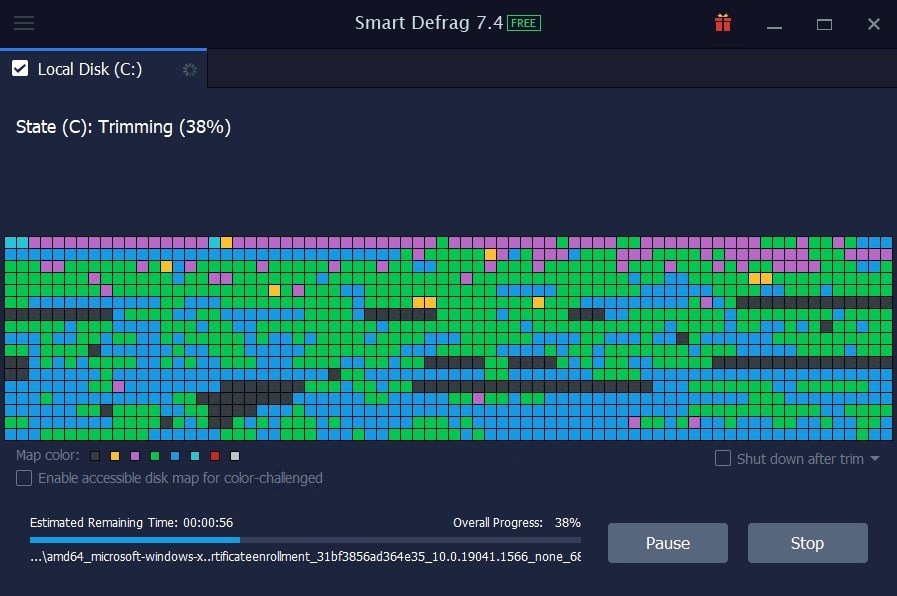897x596 pixels.
Task: Click the blue map color swatch
Action: [x=175, y=456]
